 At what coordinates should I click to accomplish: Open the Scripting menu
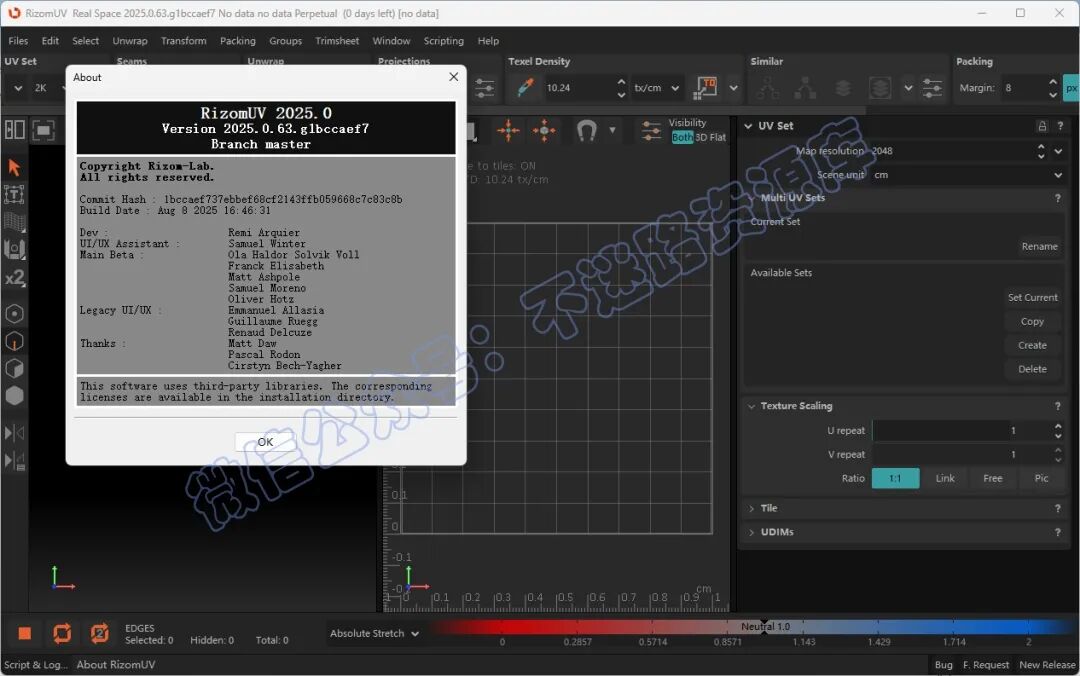(x=444, y=41)
